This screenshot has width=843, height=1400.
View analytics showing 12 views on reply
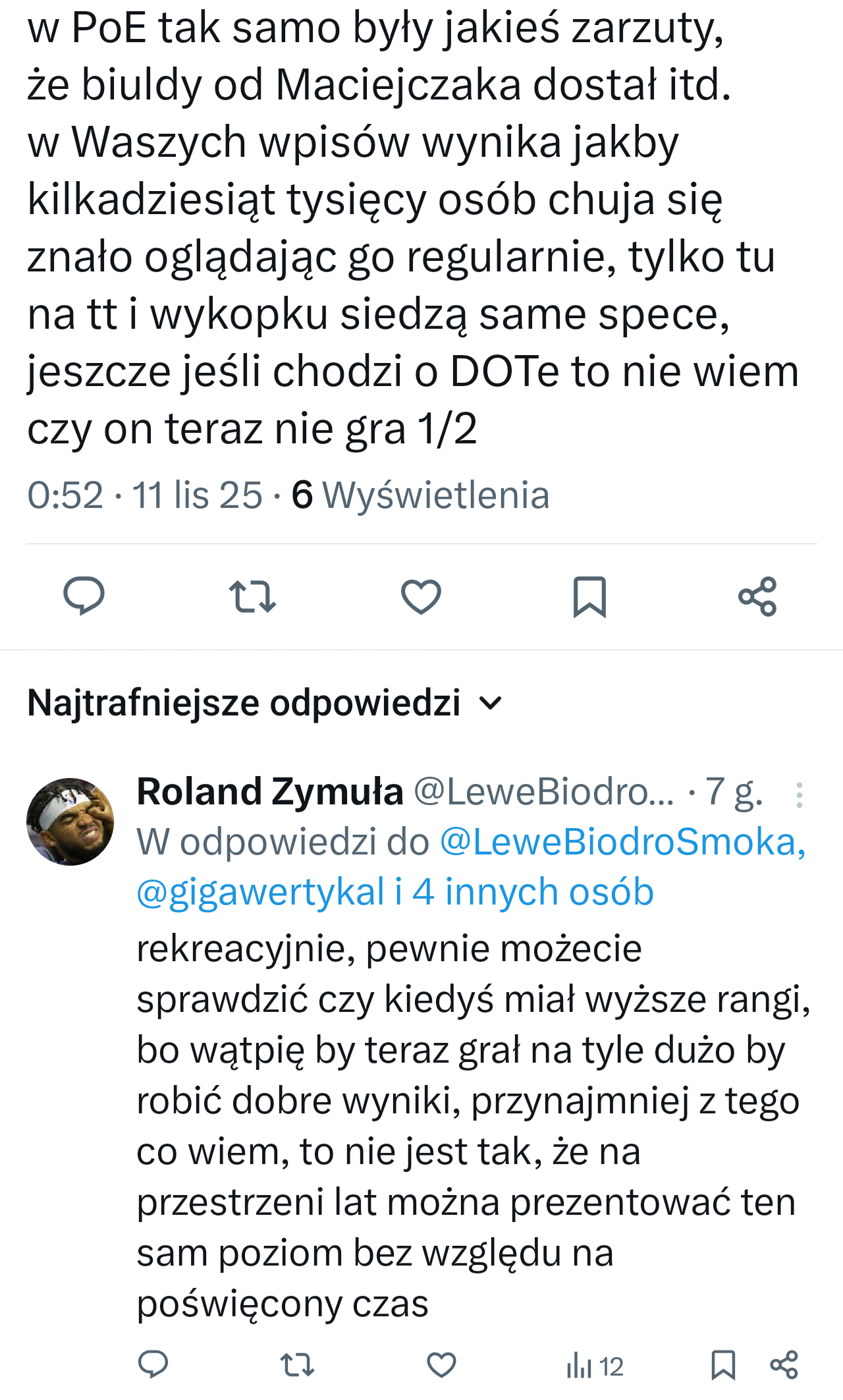pyautogui.click(x=595, y=1366)
